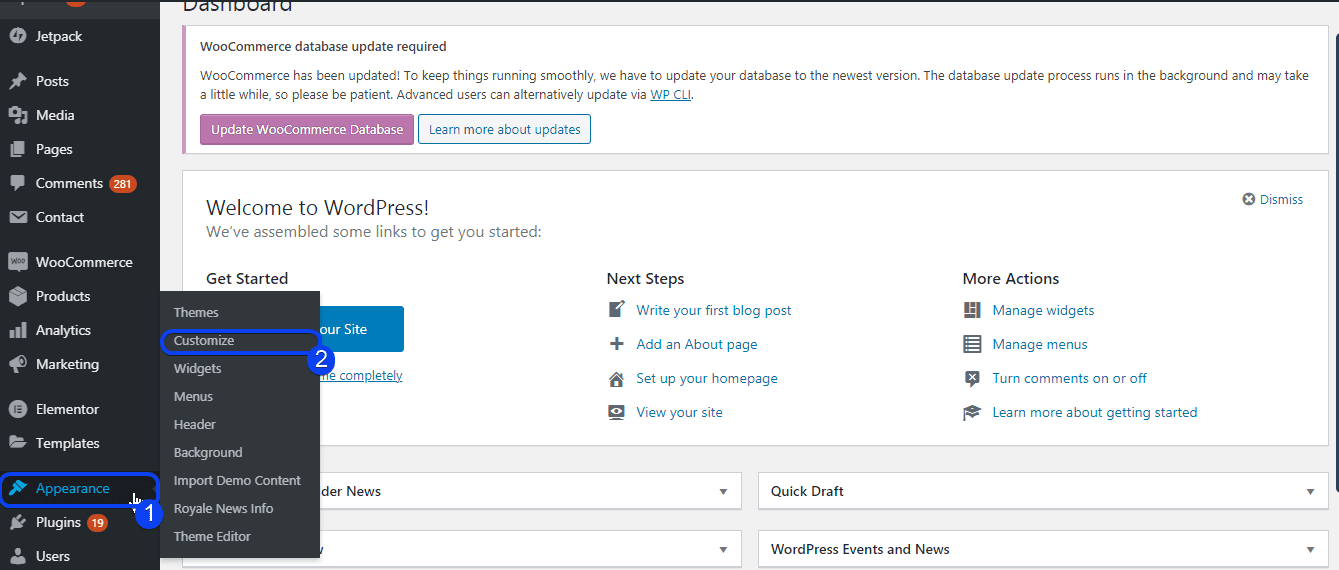
Task: Open the Analytics menu label
Action: click(x=63, y=330)
